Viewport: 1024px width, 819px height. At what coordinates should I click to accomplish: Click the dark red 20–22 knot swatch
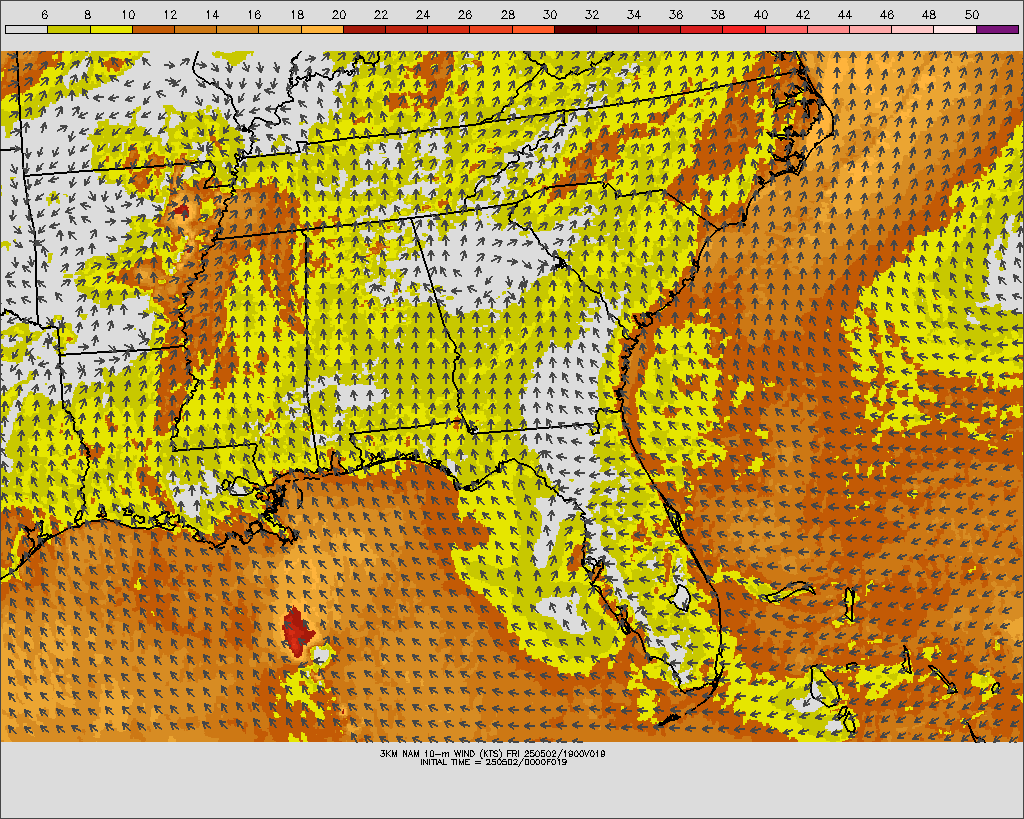(x=364, y=29)
